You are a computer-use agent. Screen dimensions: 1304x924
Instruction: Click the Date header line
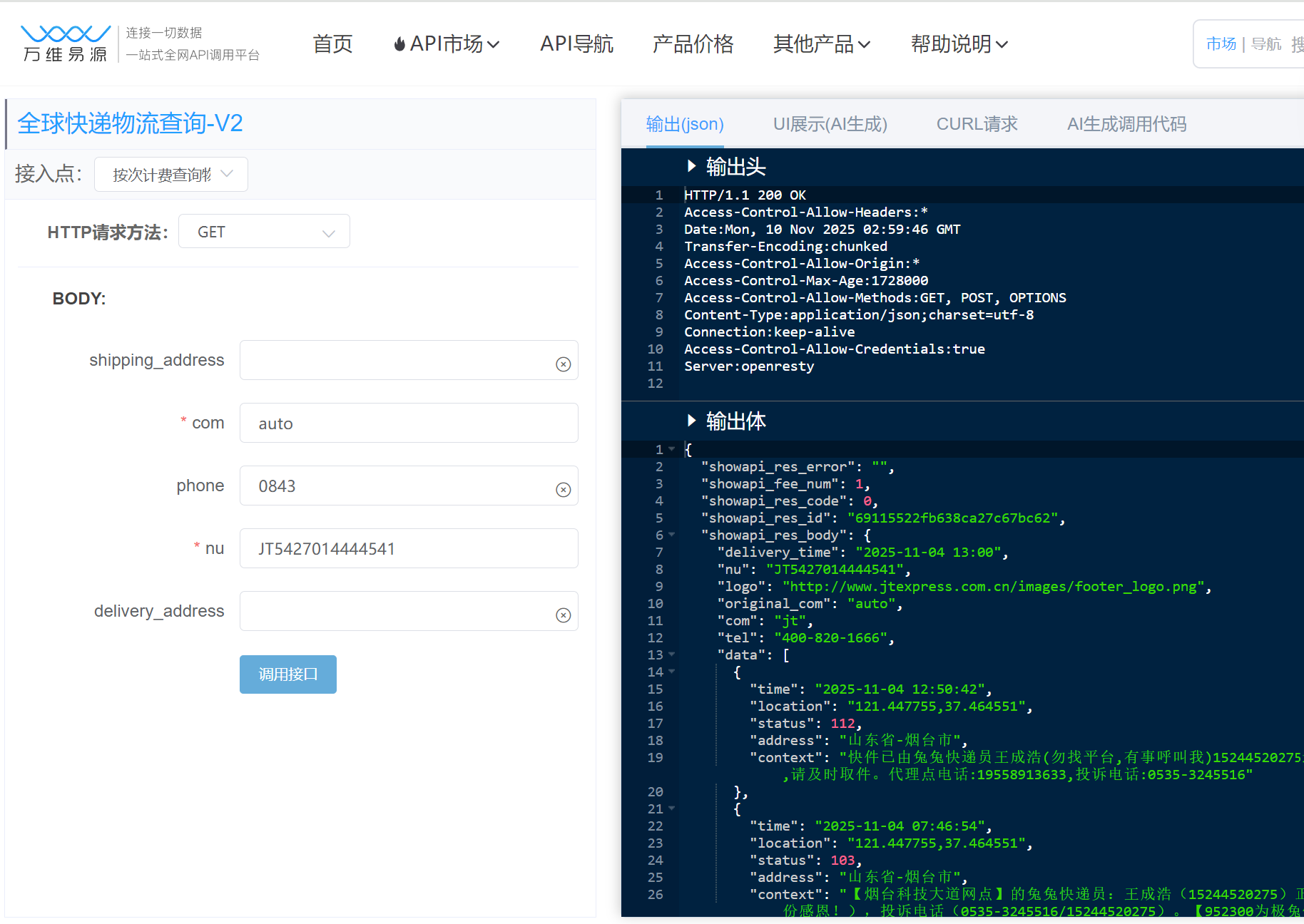pyautogui.click(x=822, y=229)
